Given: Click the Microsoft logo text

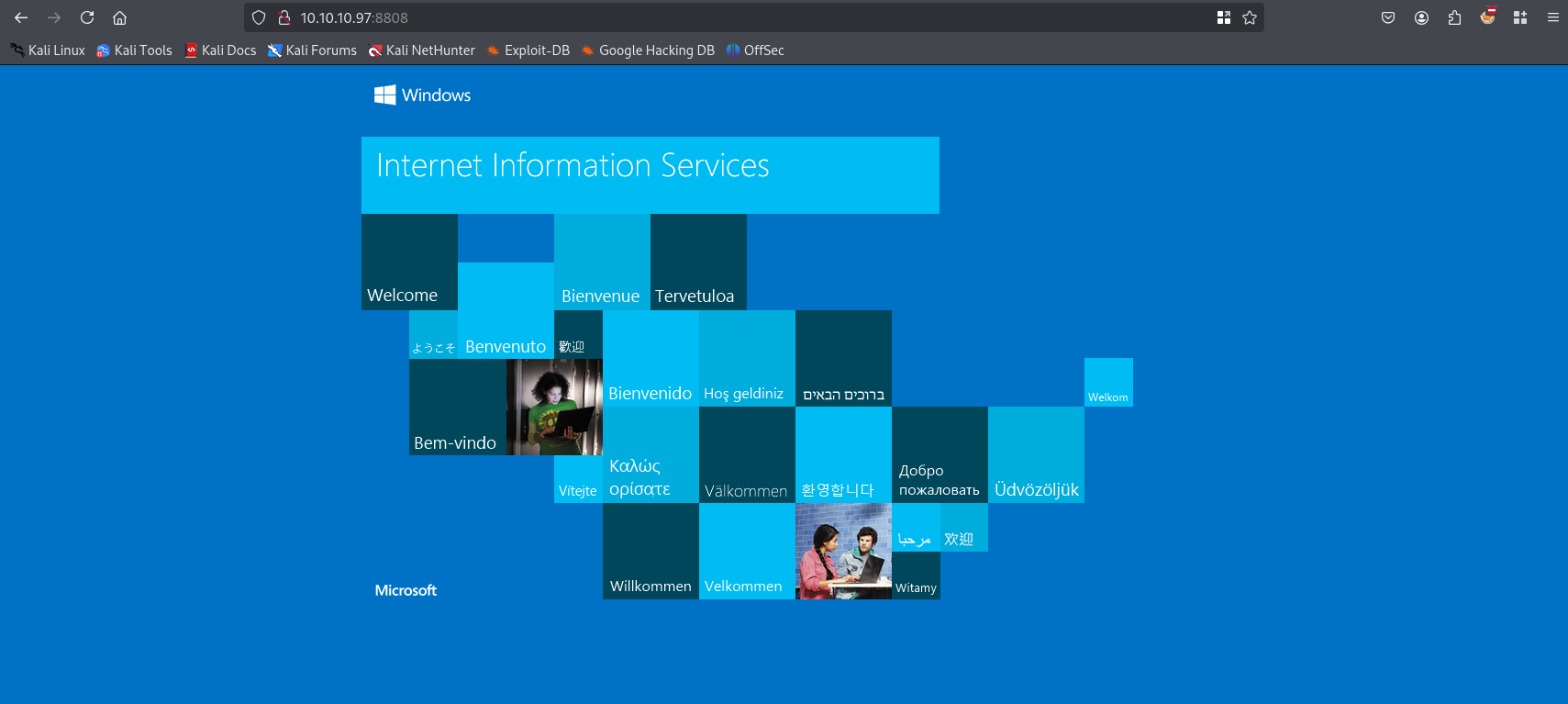Looking at the screenshot, I should [406, 590].
